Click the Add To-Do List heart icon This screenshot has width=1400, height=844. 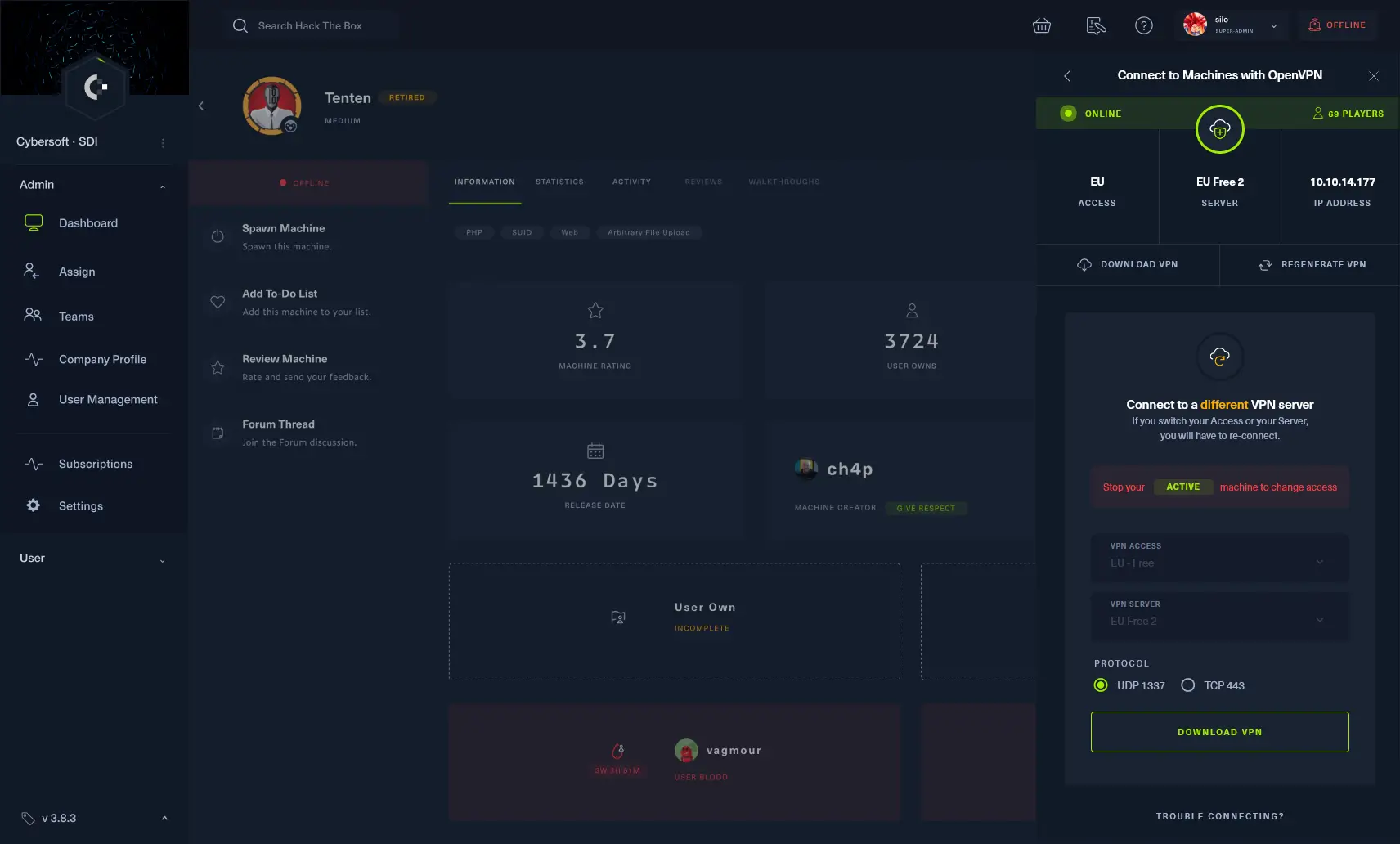coord(218,302)
